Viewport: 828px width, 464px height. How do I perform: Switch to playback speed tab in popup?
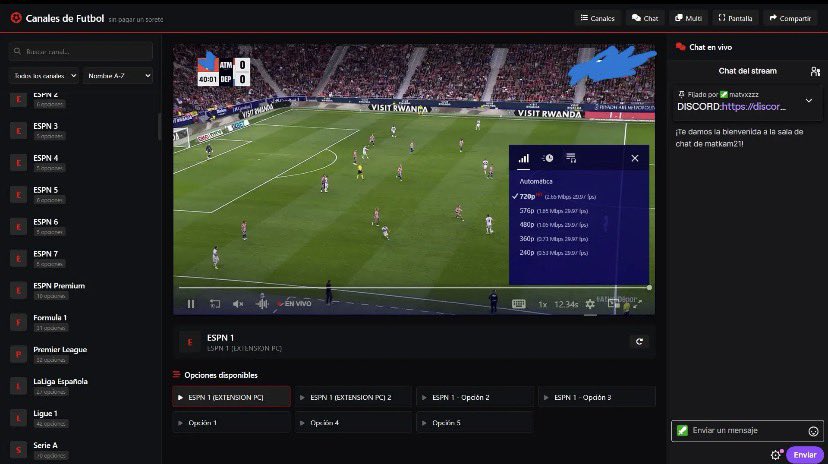[548, 158]
